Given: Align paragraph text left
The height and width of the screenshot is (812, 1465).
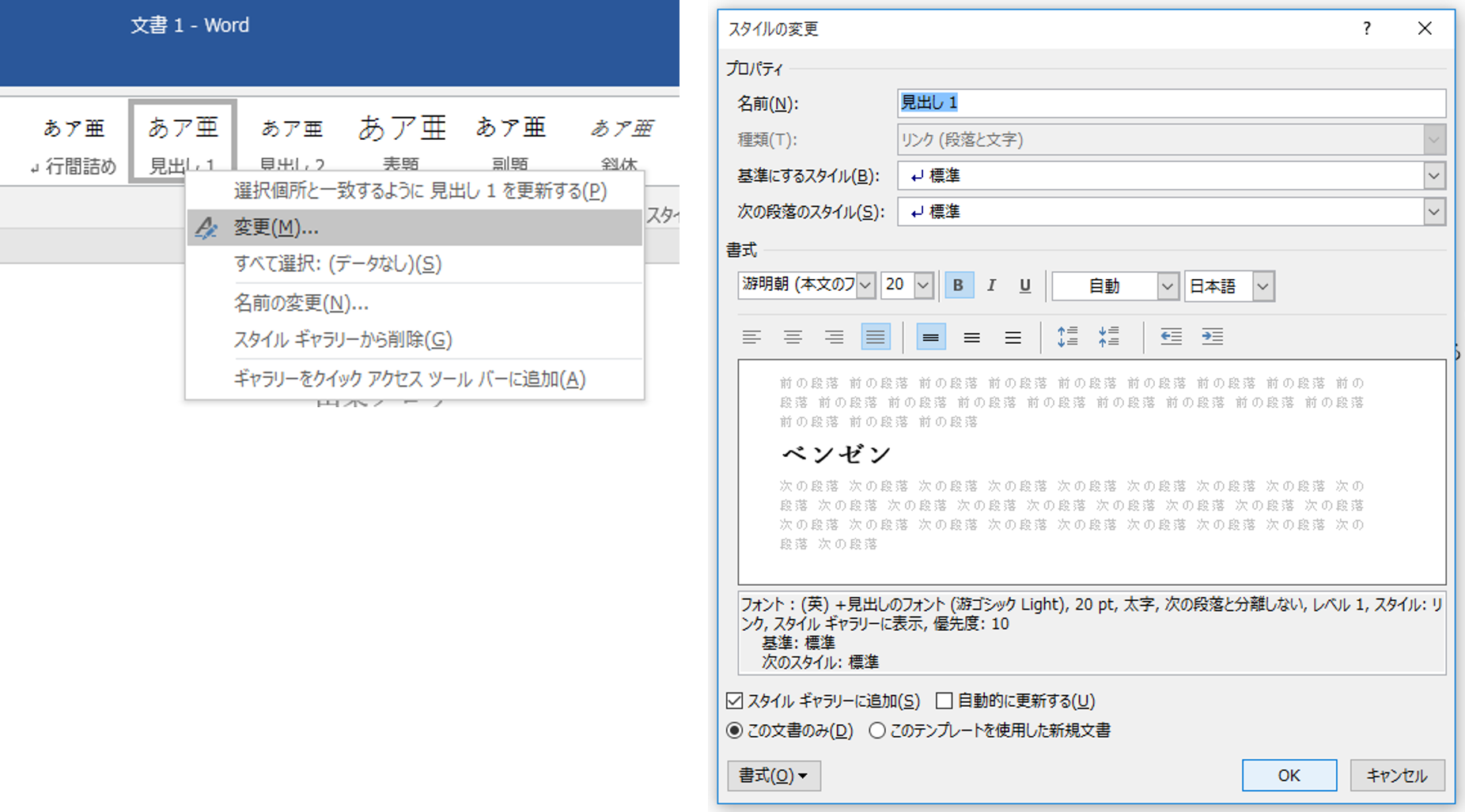Looking at the screenshot, I should [x=751, y=337].
